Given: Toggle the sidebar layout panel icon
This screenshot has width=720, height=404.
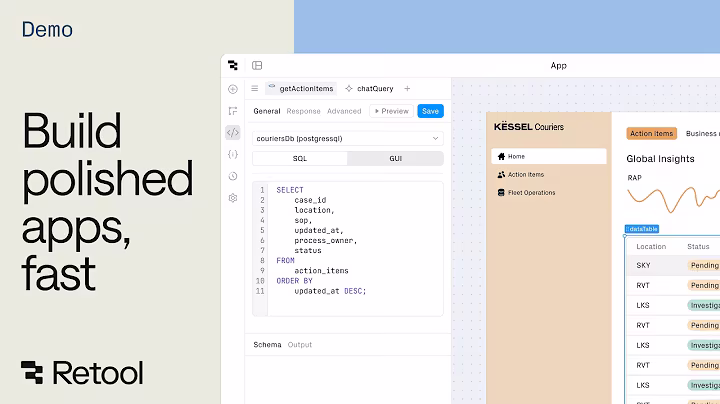Looking at the screenshot, I should tap(257, 65).
